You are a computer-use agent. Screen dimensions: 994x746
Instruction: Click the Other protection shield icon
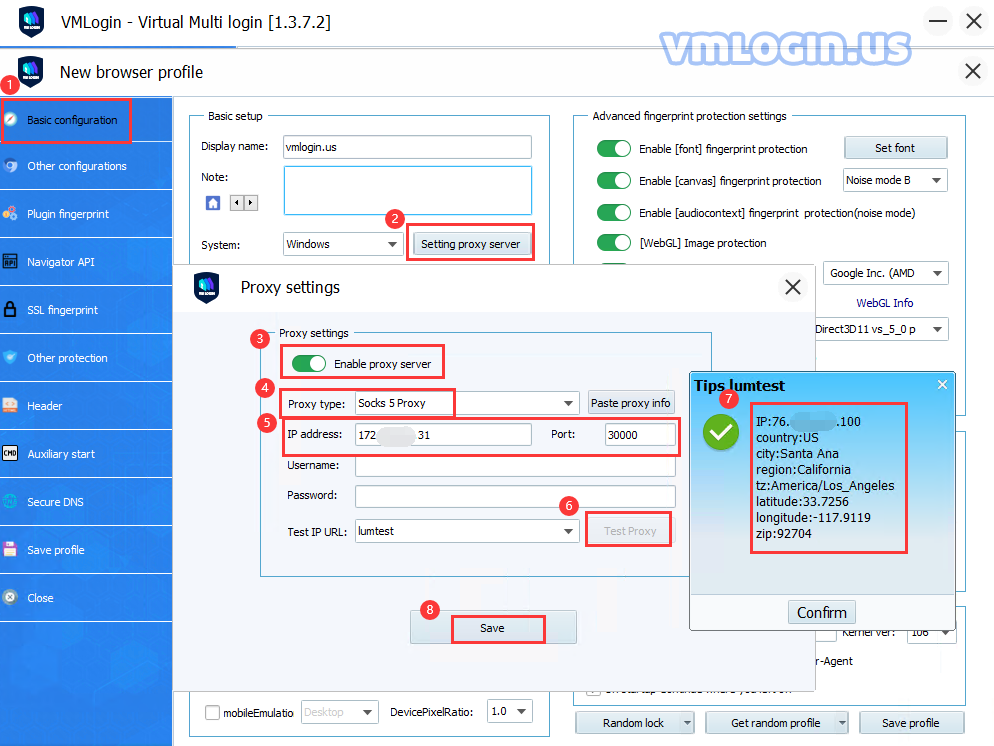click(10, 357)
